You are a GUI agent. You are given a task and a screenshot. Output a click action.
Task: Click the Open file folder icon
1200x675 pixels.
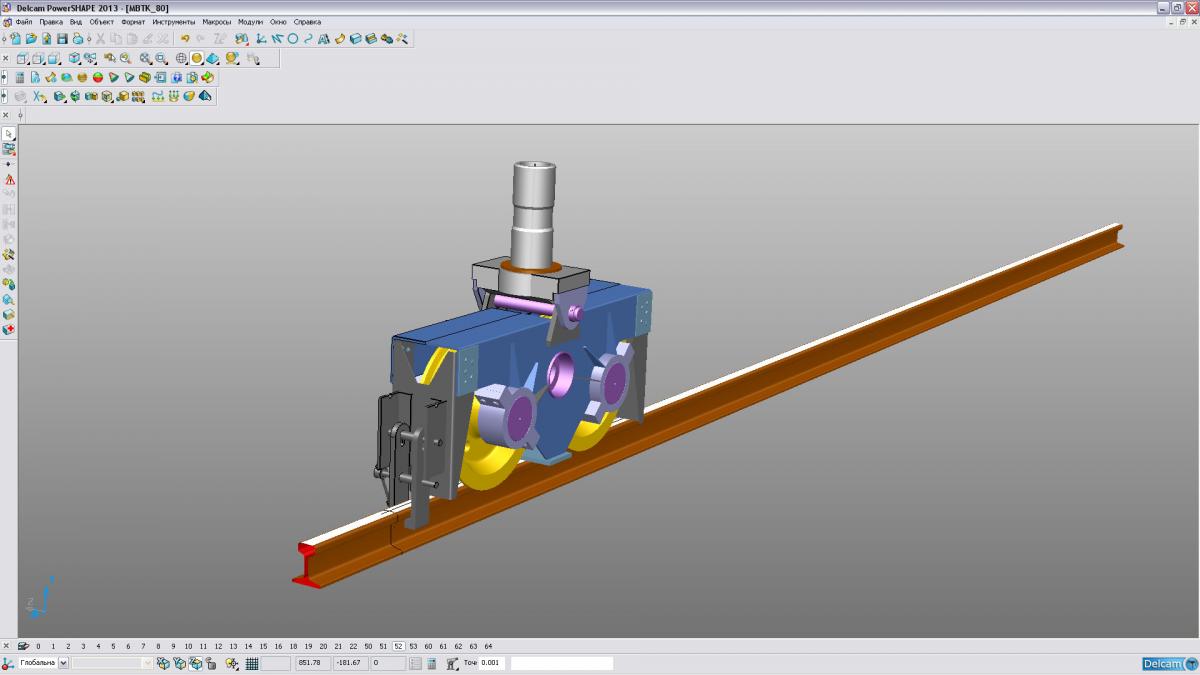coord(31,38)
